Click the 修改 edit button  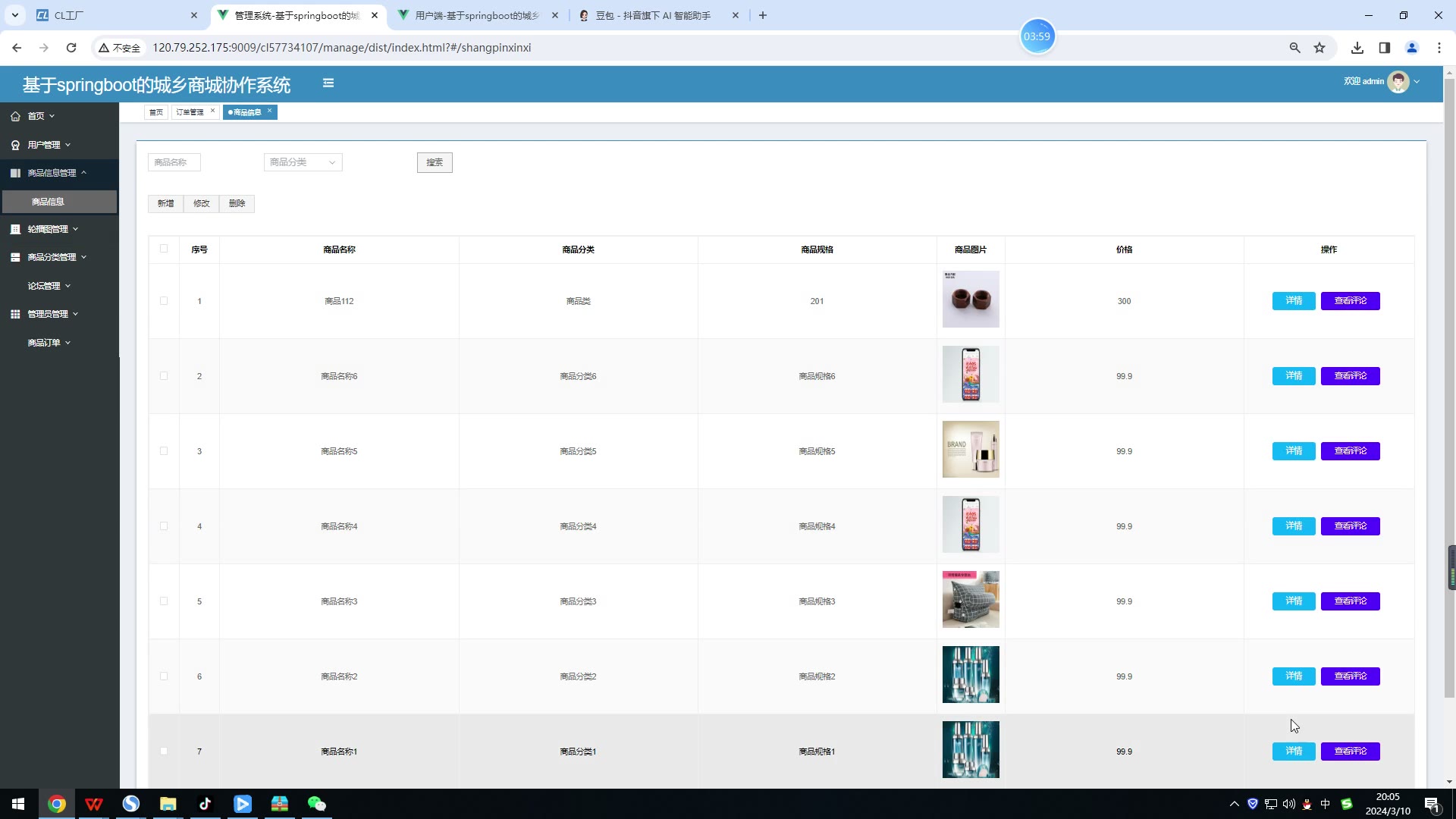coord(201,203)
